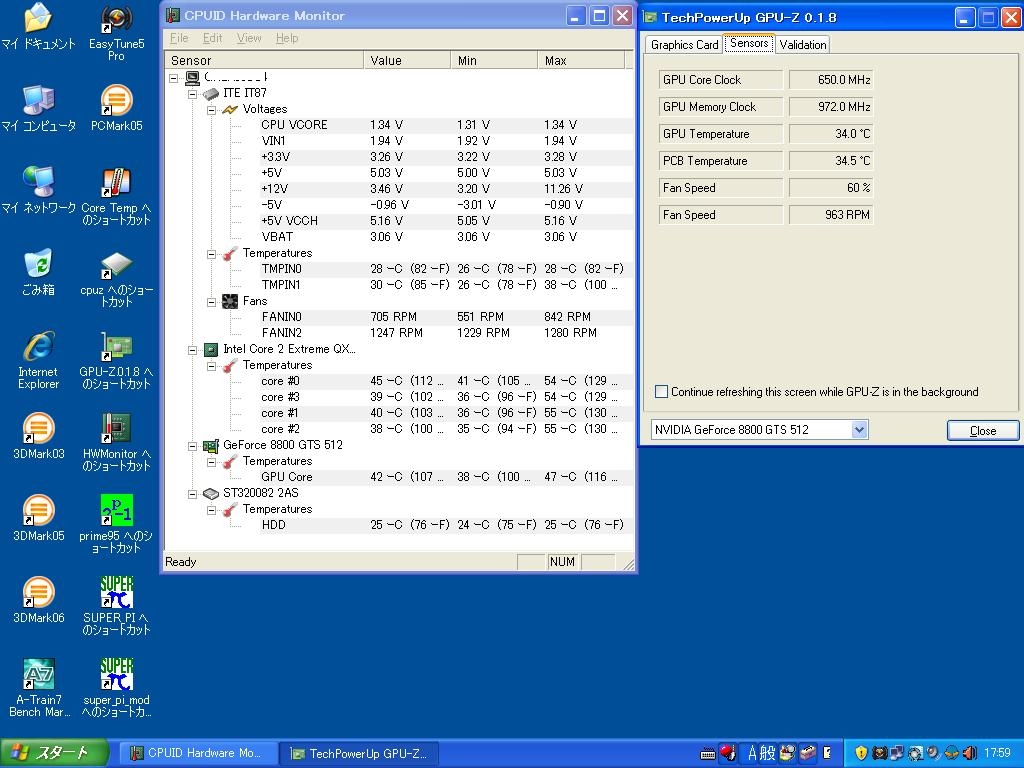Screen dimensions: 1024x768
Task: Open the View menu in Hardware Monitor
Action: tap(249, 38)
